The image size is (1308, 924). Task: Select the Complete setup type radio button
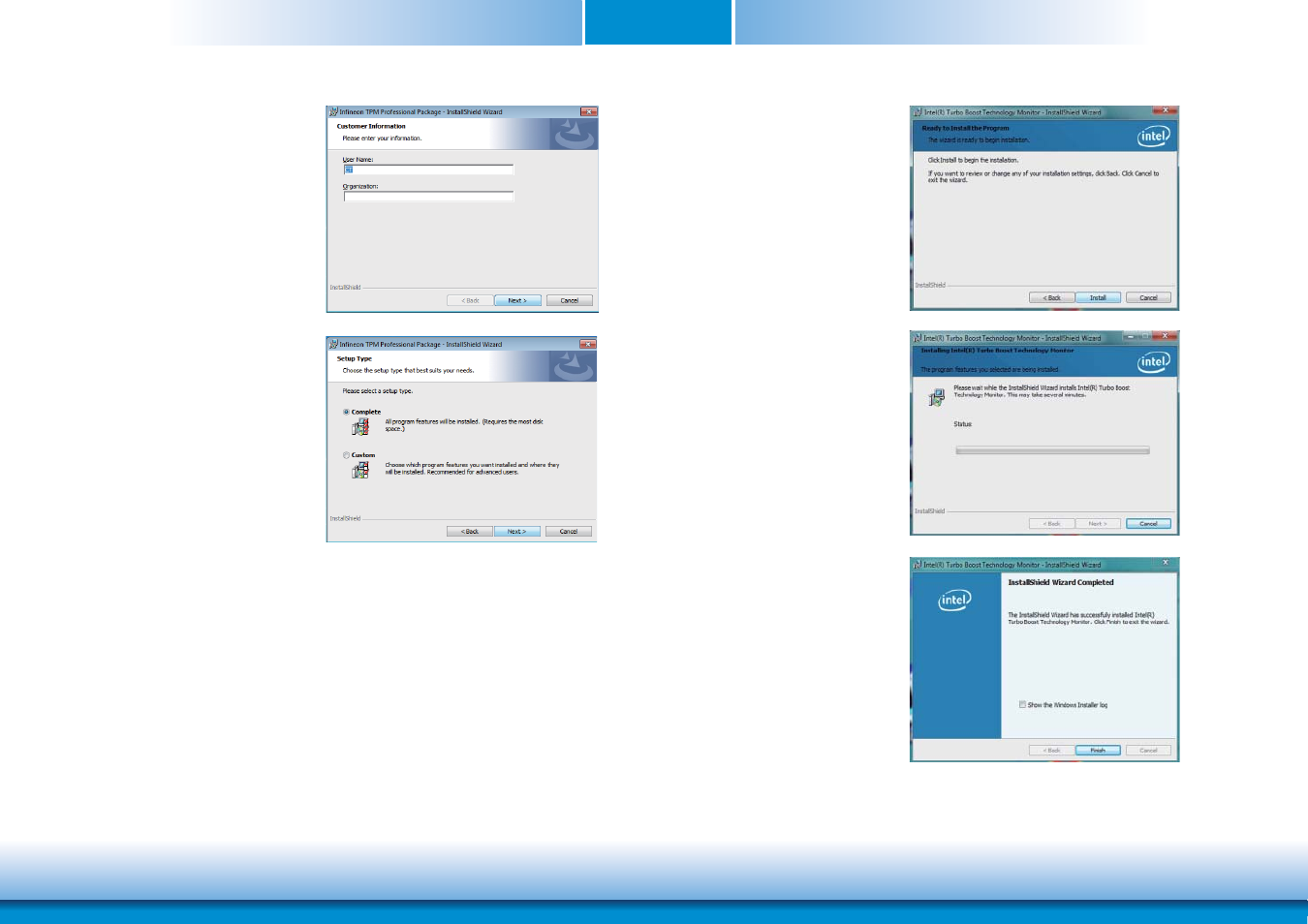point(346,412)
